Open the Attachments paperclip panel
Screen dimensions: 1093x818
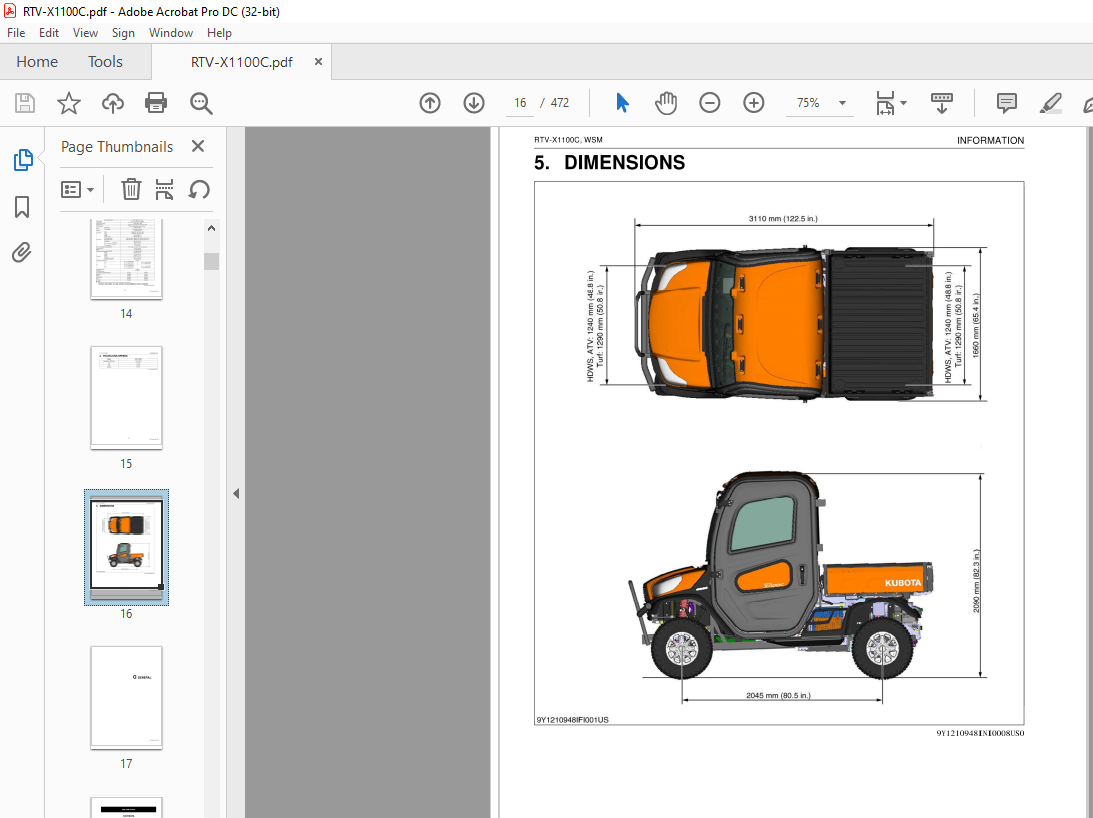coord(22,252)
